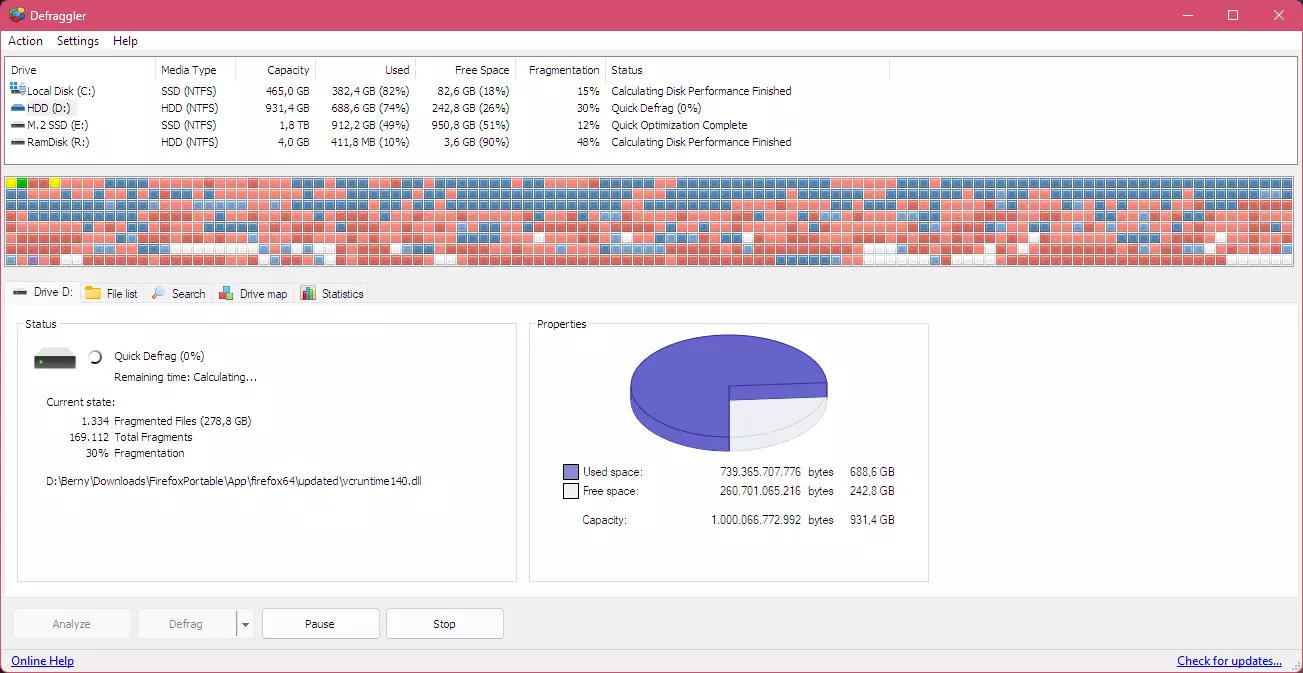The image size is (1303, 673).
Task: Switch to the File list tab
Action: pos(112,294)
